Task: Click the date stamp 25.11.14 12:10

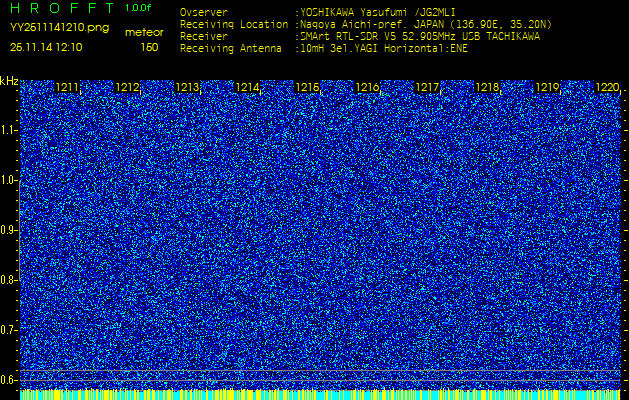Action: pyautogui.click(x=46, y=47)
